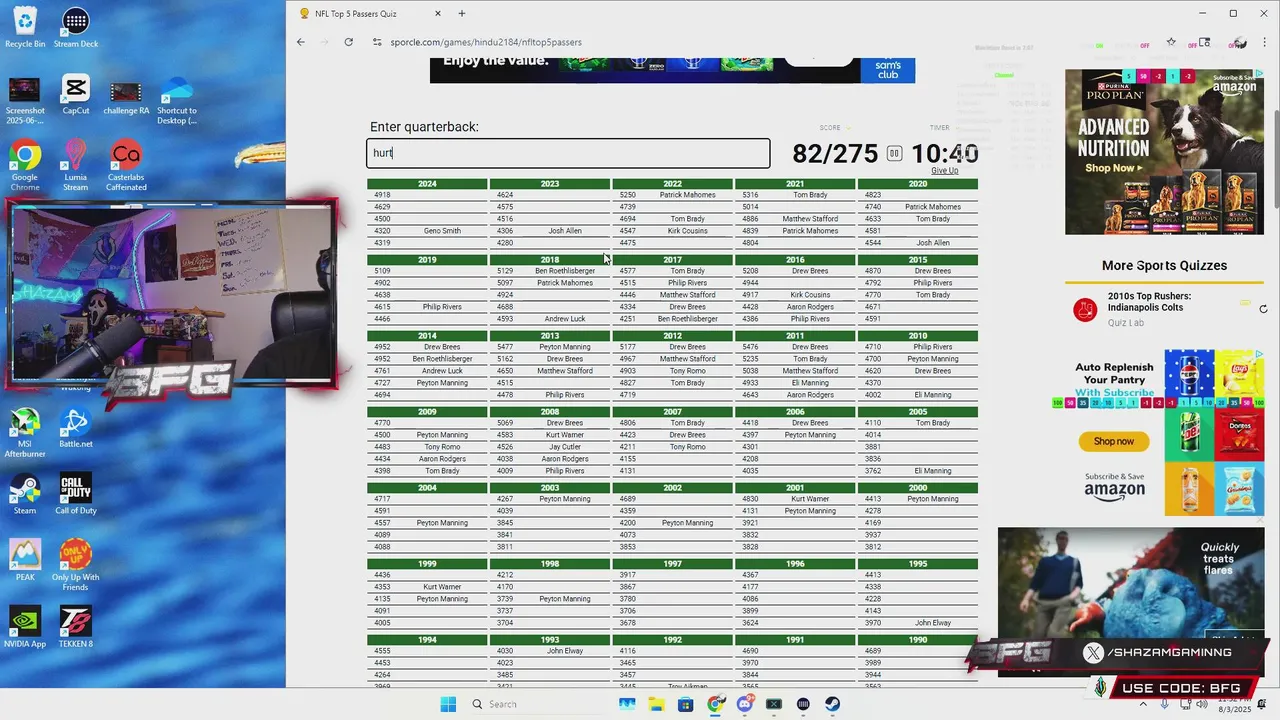Click the Give Up link
The height and width of the screenshot is (720, 1280).
tap(944, 171)
